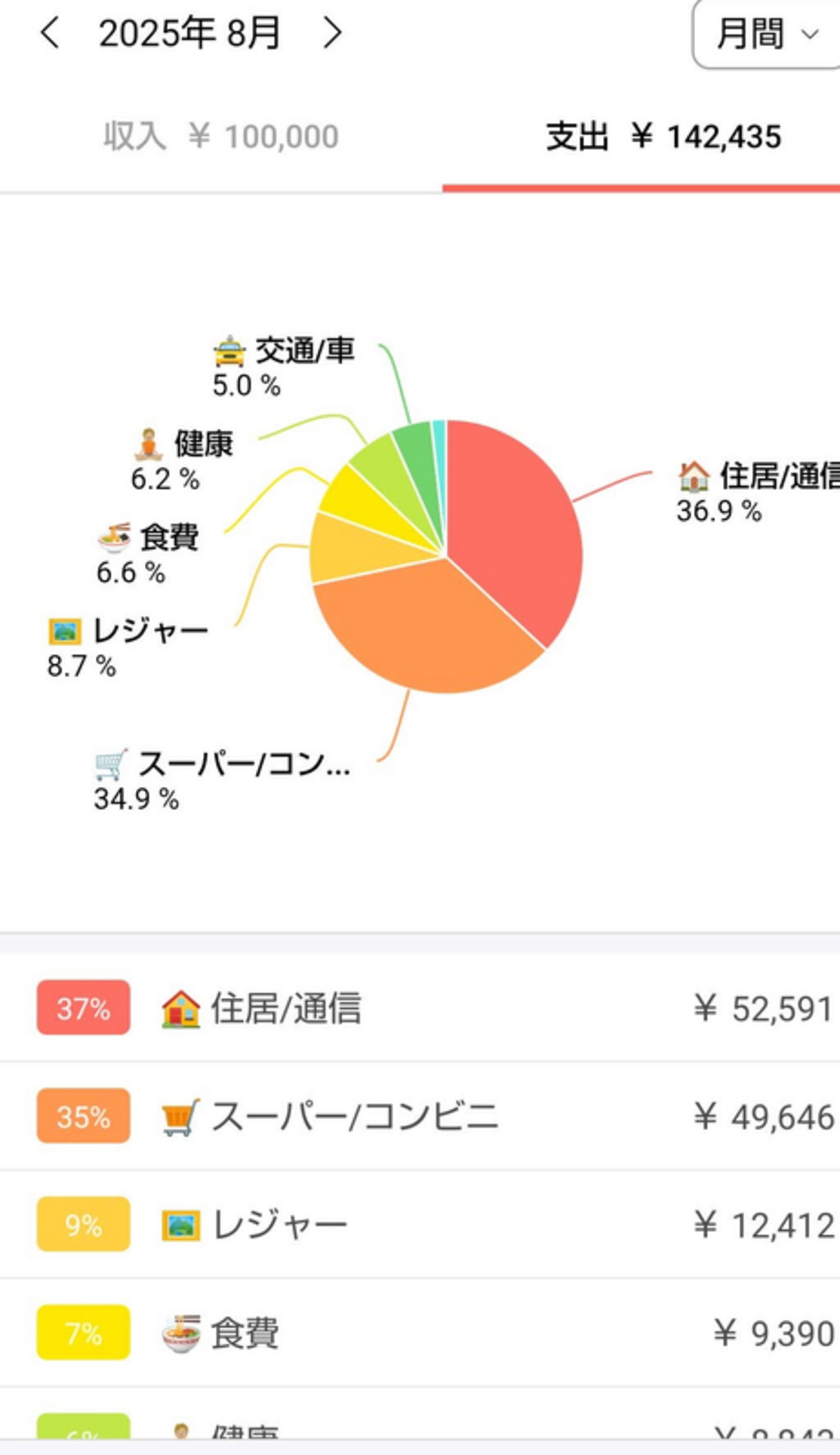The height and width of the screenshot is (1455, 840).
Task: Go to previous month with left arrow
Action: click(x=50, y=33)
